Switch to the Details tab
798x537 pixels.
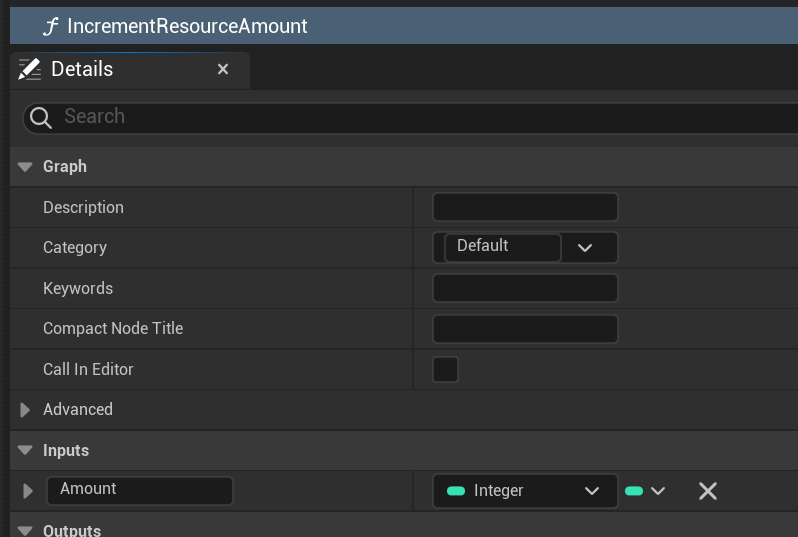[82, 69]
